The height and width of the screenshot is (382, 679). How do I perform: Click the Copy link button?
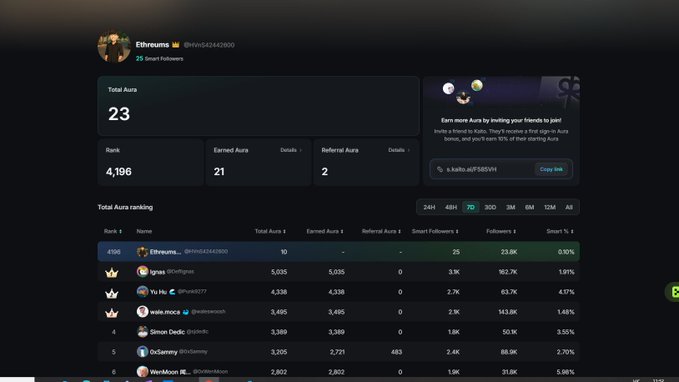pyautogui.click(x=551, y=169)
